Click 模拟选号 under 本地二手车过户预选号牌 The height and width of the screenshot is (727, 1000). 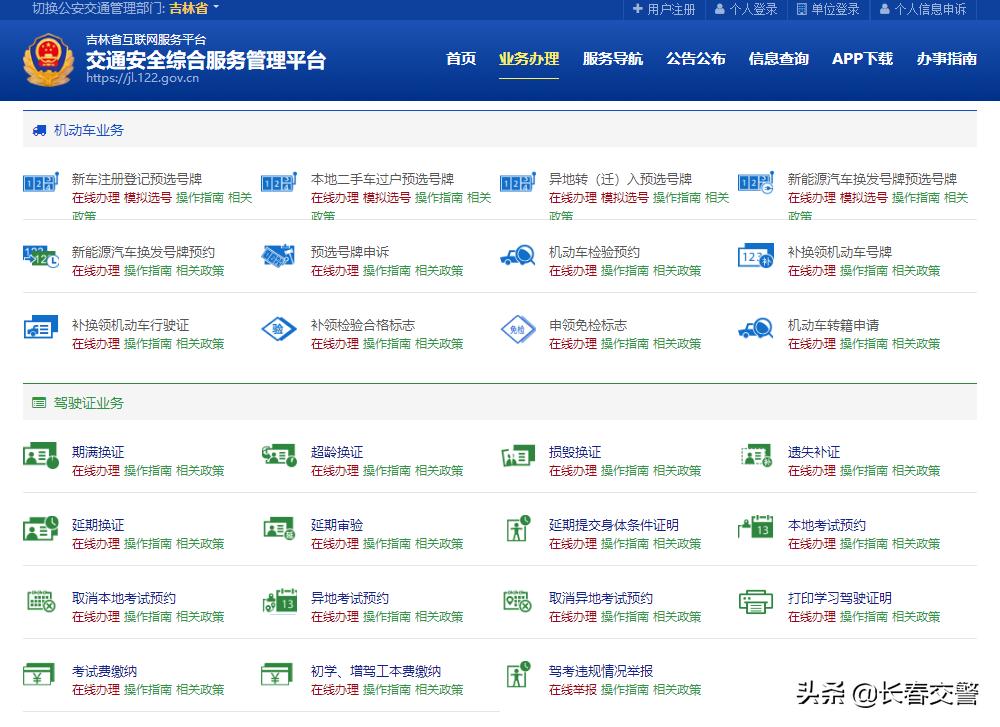(x=386, y=198)
